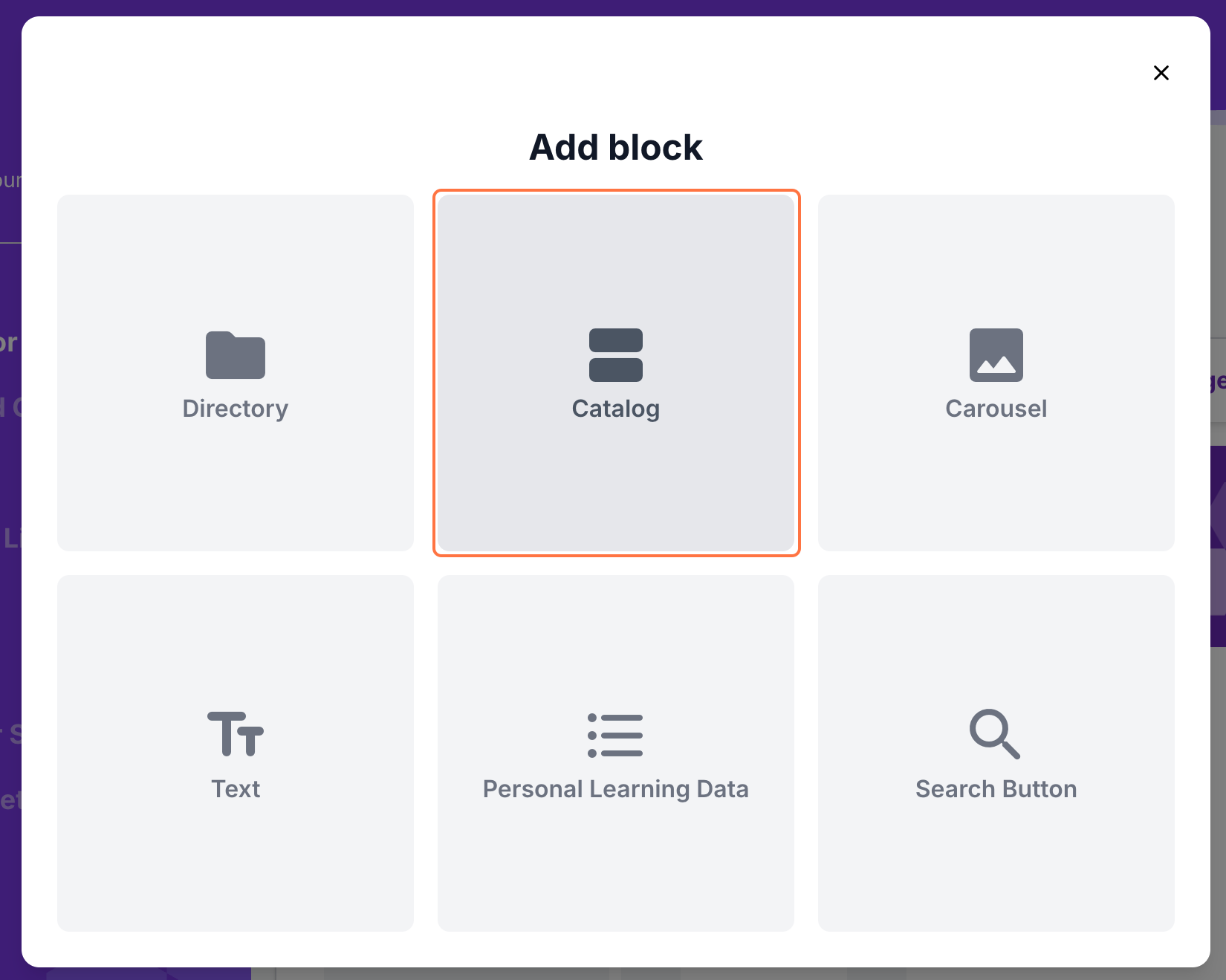The image size is (1226, 980).
Task: Pick the "Carousel" label text
Action: [x=996, y=409]
